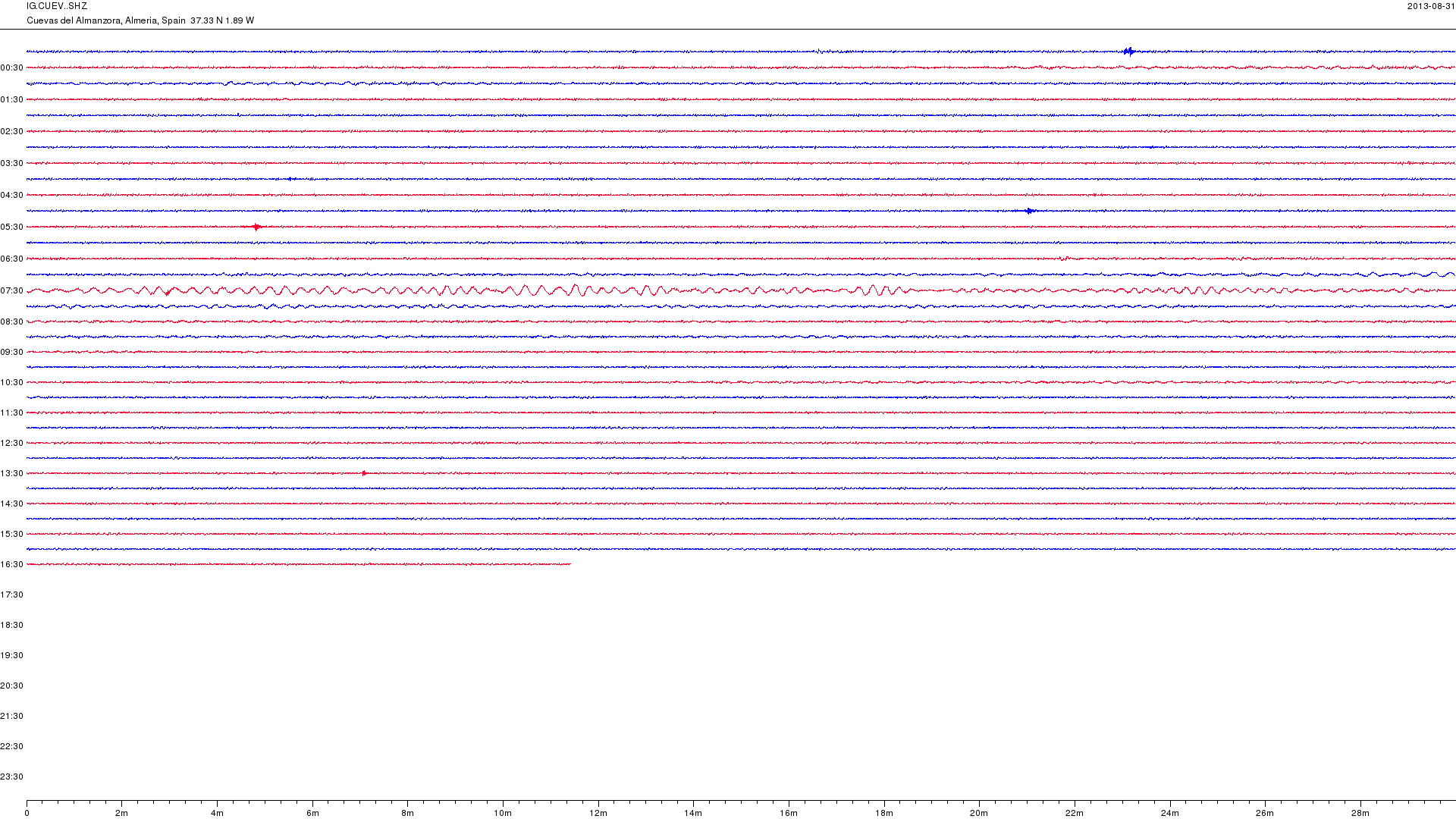Click the date 2013-08-31
This screenshot has height=819, width=1456.
(x=1431, y=6)
